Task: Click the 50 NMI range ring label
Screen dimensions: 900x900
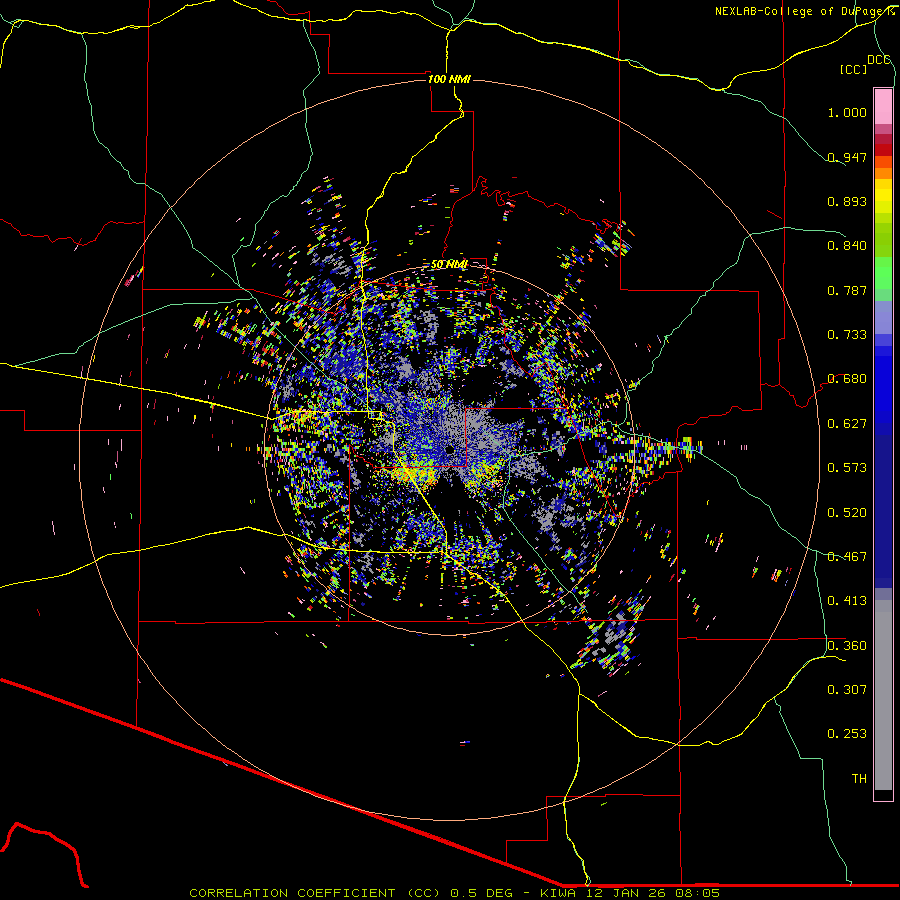Action: tap(449, 264)
